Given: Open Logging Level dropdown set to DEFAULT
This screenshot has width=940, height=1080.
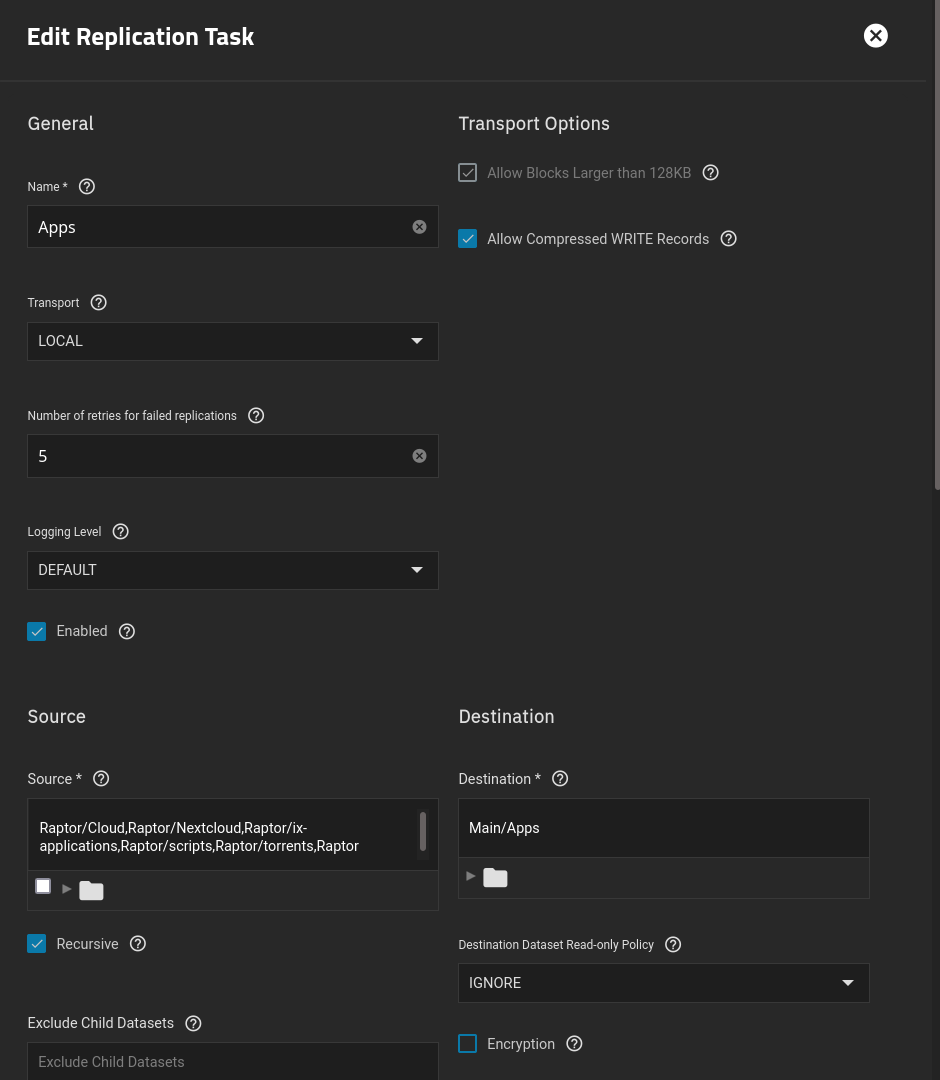Looking at the screenshot, I should (232, 570).
